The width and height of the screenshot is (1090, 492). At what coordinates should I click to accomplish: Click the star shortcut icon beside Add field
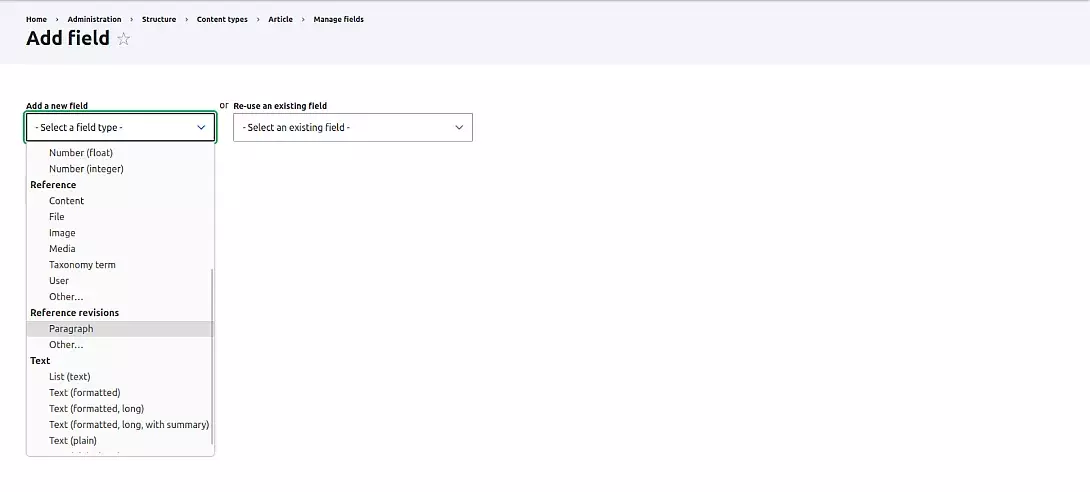click(124, 39)
